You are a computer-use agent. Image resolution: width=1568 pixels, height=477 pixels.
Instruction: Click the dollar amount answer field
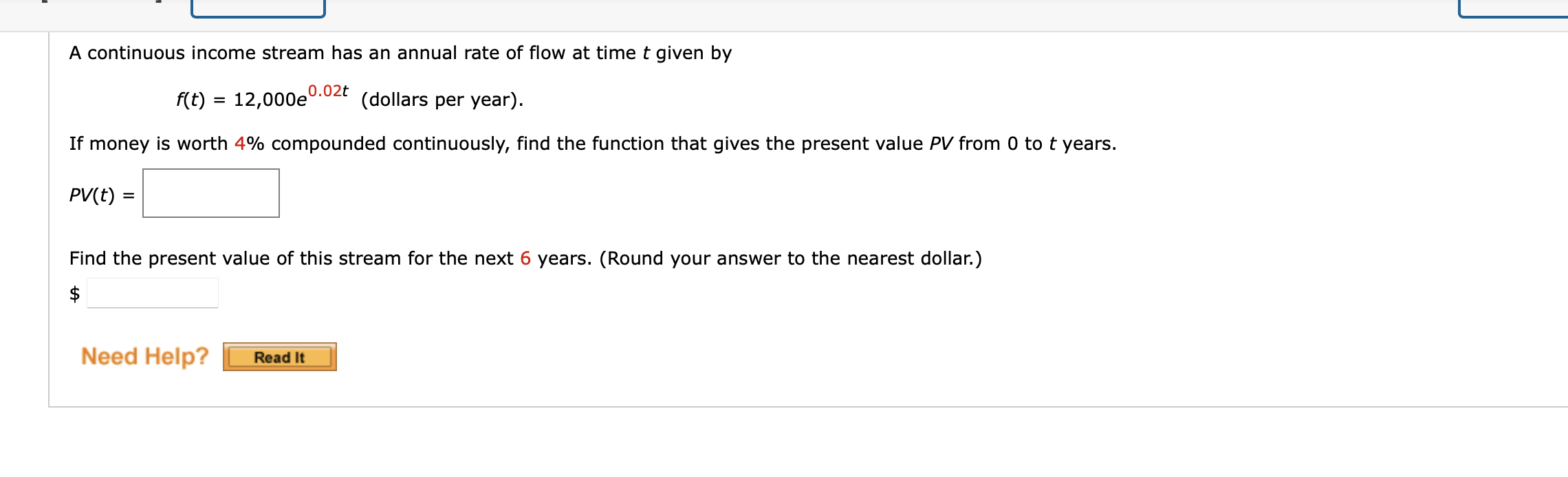[153, 292]
